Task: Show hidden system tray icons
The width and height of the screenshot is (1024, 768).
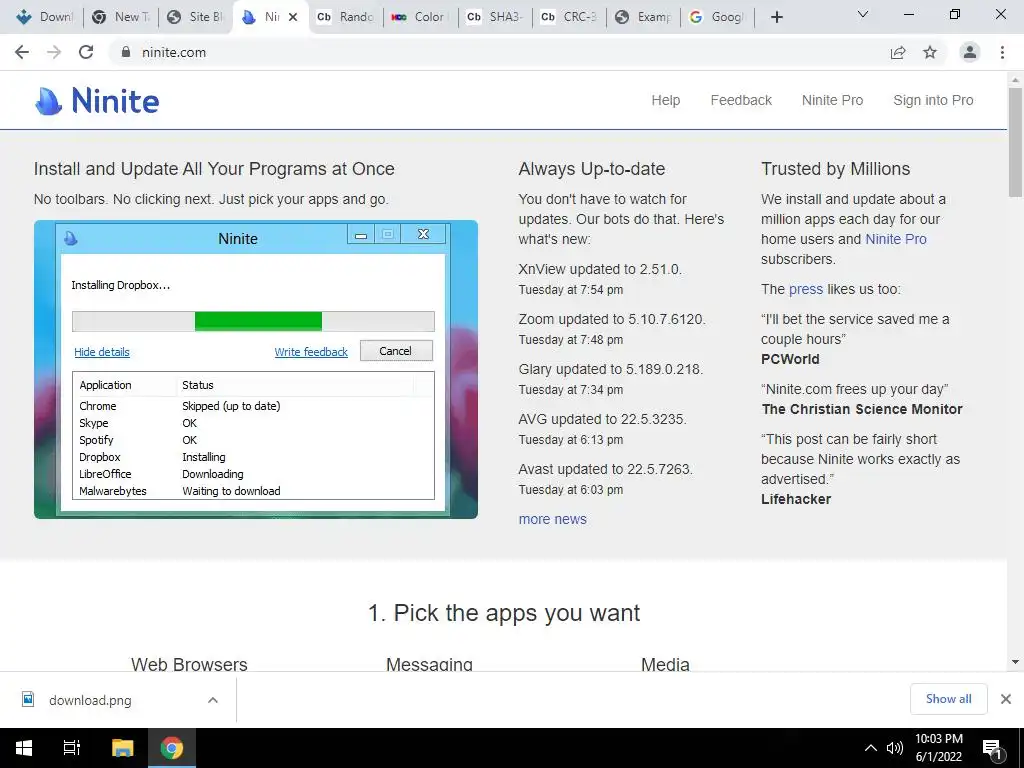Action: (x=871, y=748)
